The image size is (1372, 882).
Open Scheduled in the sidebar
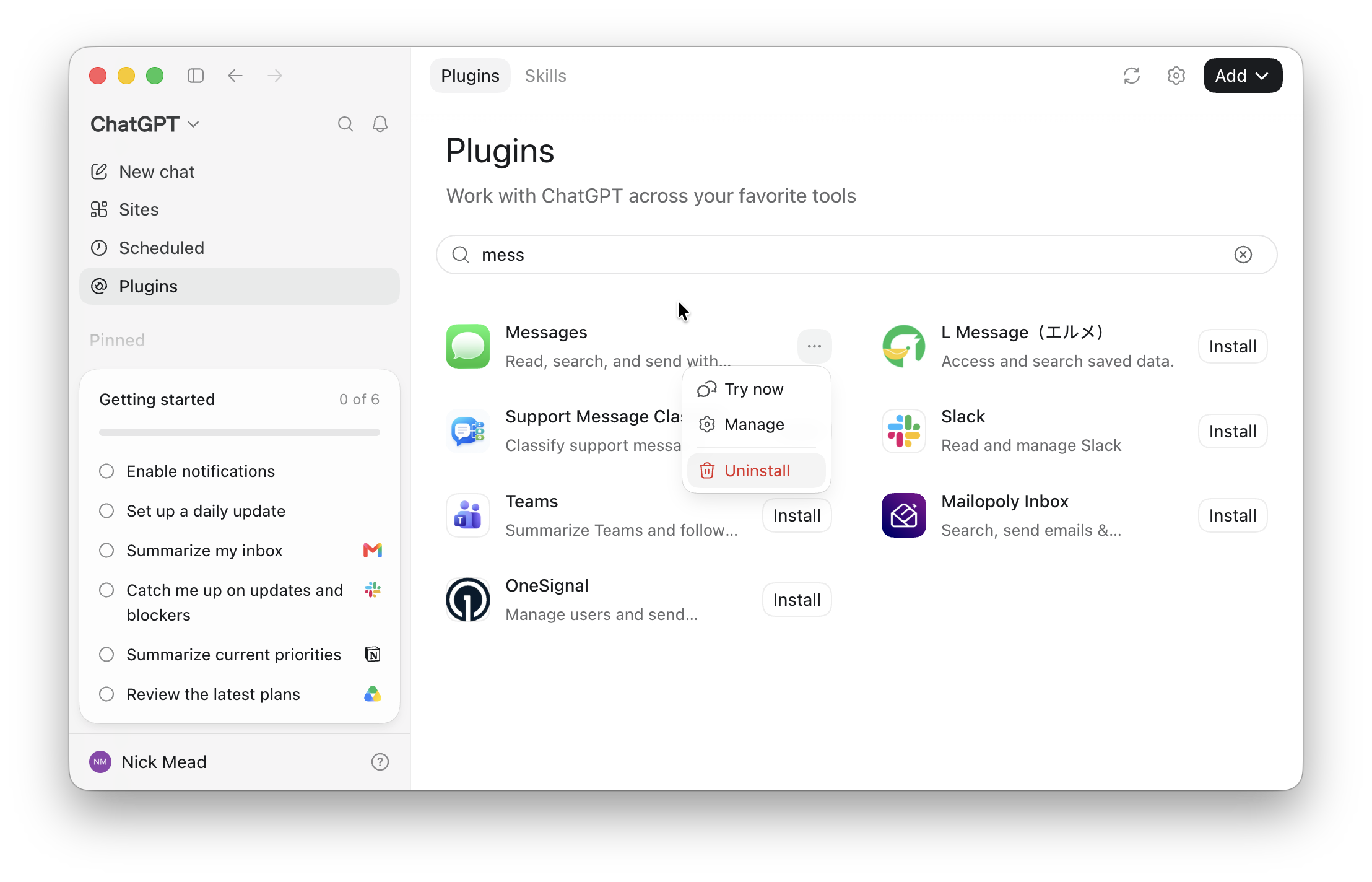click(x=240, y=248)
